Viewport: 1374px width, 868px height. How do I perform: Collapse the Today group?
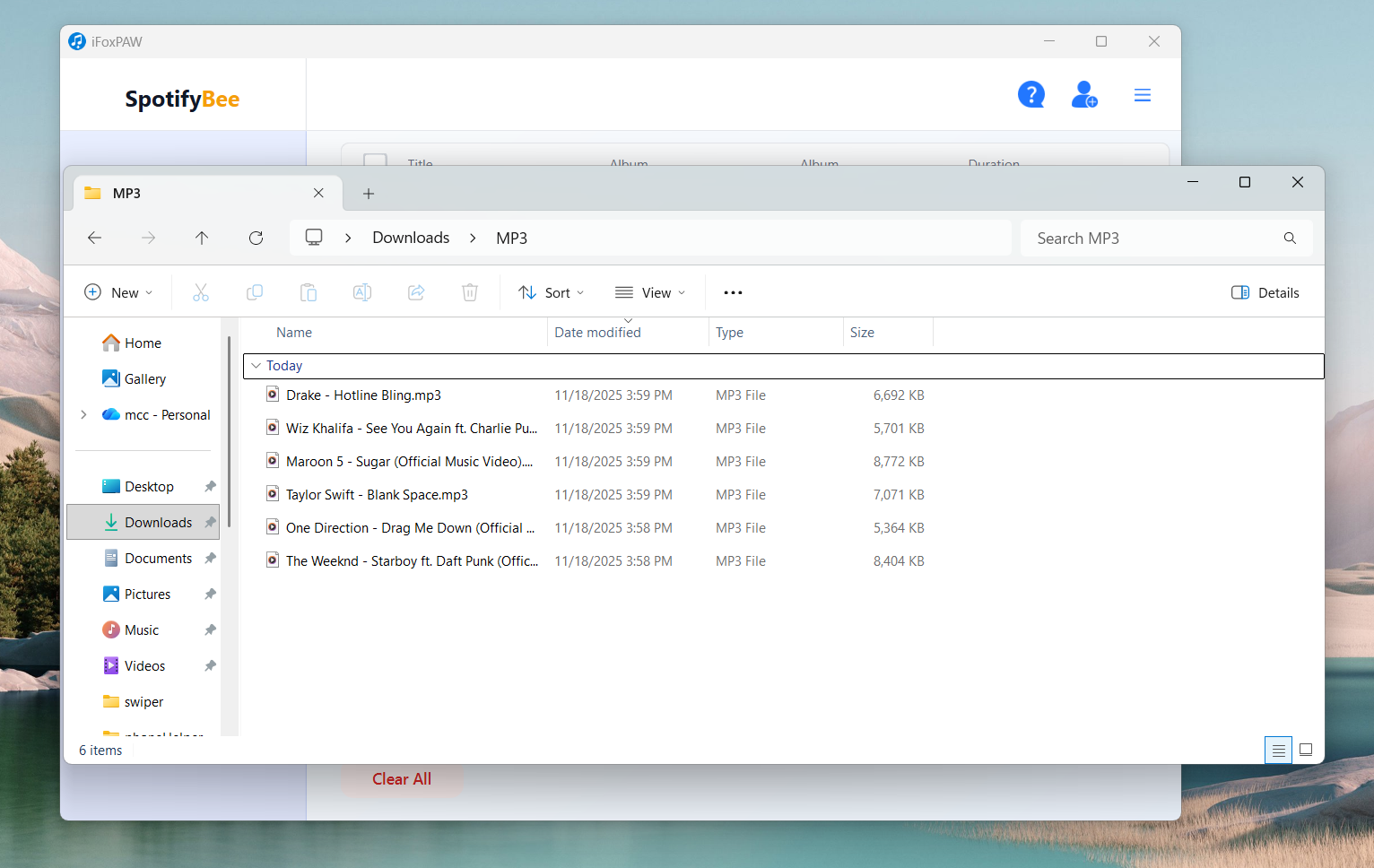click(x=257, y=365)
